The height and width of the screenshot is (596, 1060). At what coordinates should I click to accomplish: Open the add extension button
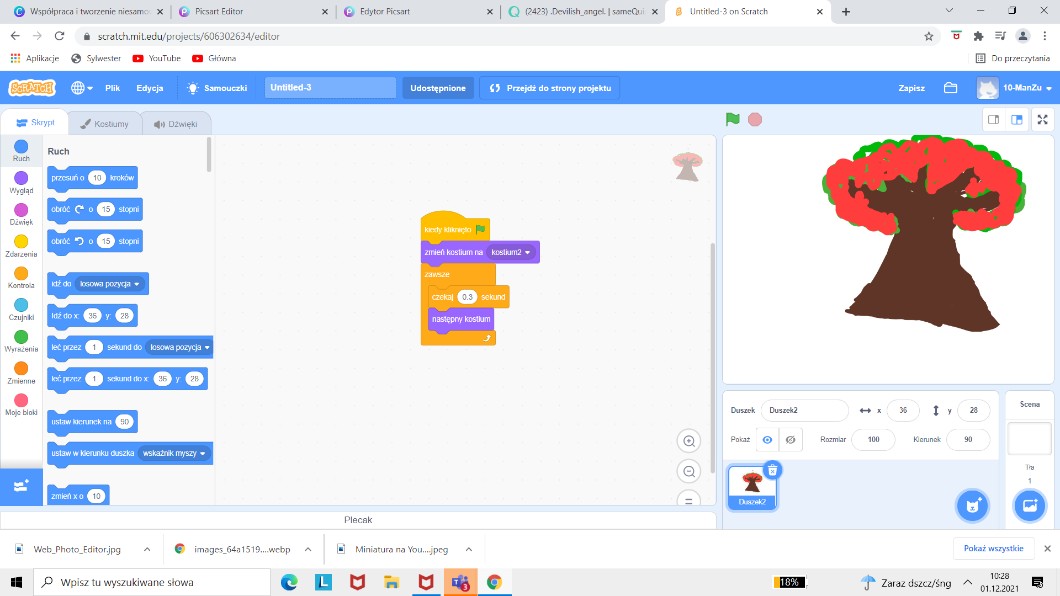point(21,485)
